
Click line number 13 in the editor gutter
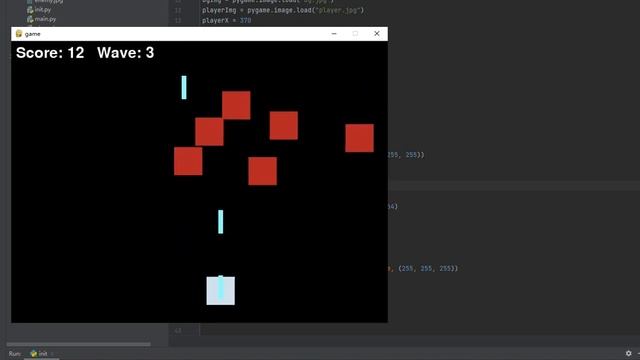tap(178, 20)
